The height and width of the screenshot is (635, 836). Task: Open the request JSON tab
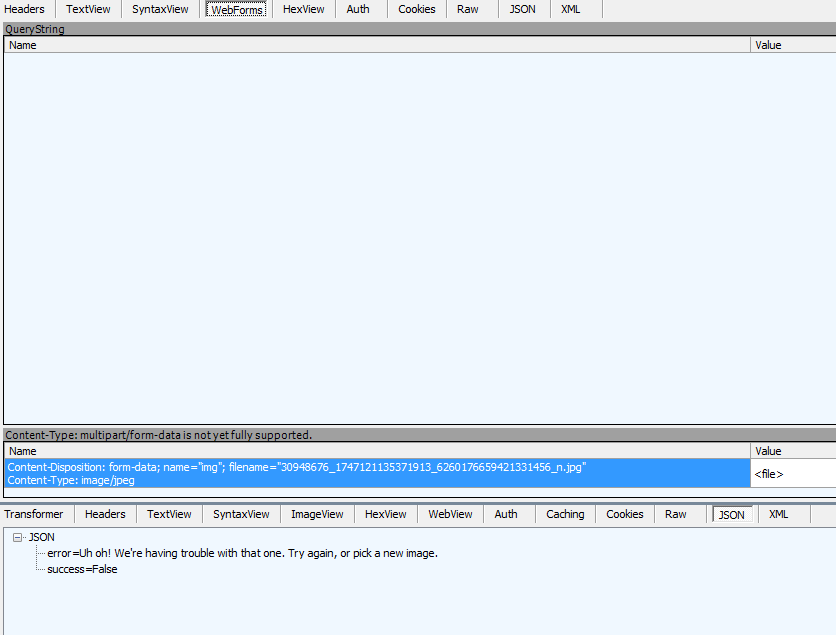[x=522, y=9]
